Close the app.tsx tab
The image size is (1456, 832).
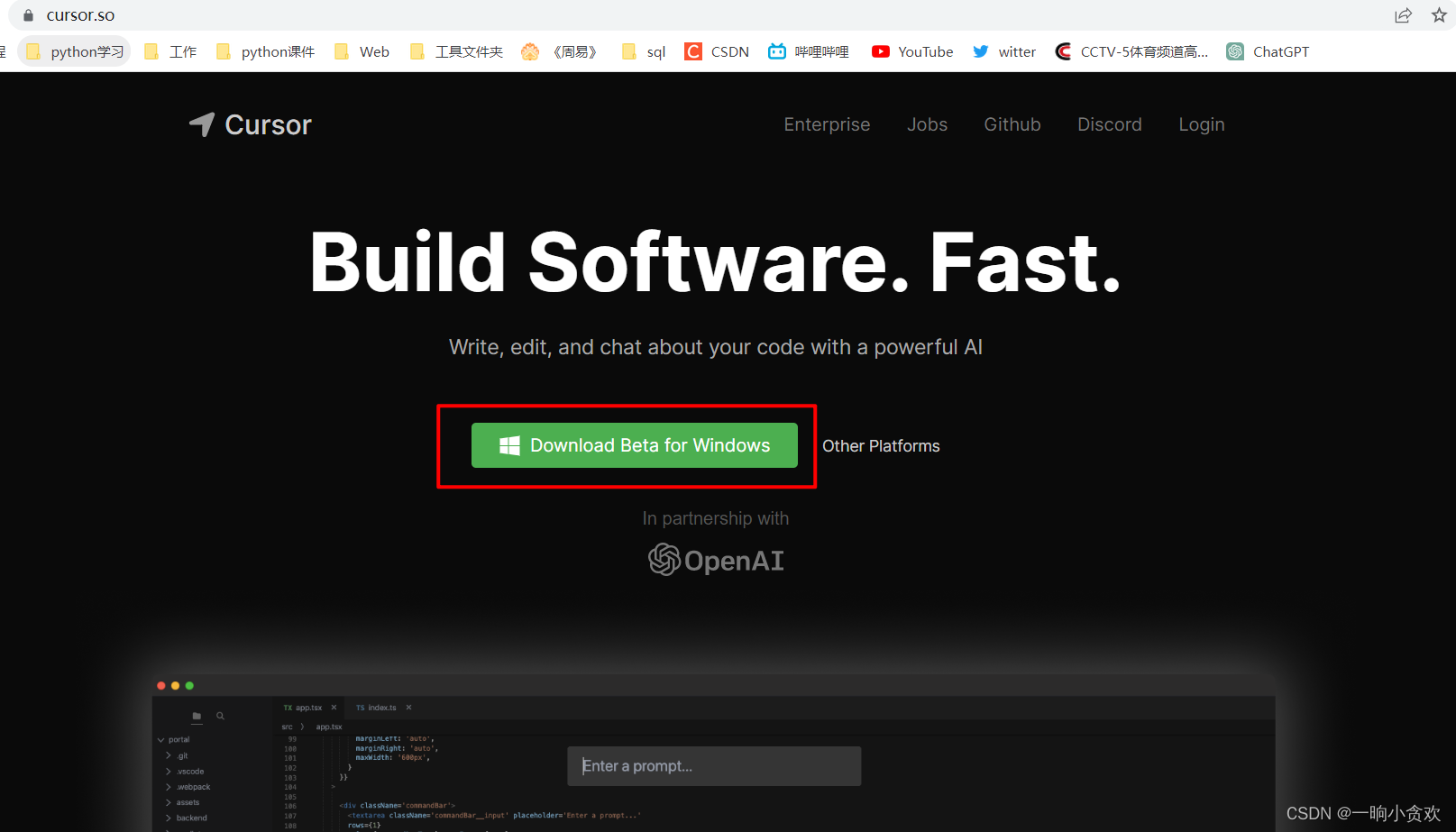(x=334, y=708)
